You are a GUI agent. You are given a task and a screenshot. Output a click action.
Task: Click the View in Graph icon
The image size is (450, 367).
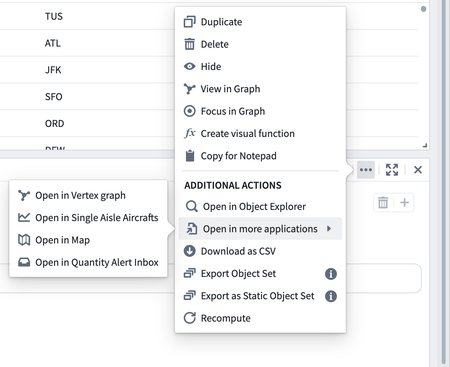[189, 89]
